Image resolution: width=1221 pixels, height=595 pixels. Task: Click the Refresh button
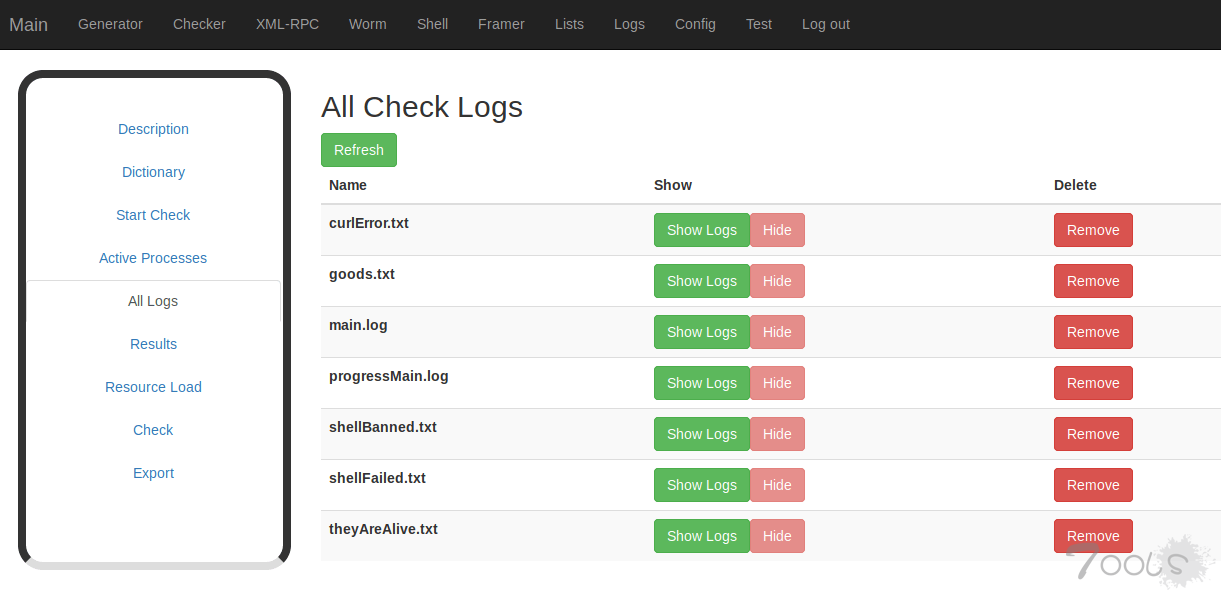coord(358,150)
